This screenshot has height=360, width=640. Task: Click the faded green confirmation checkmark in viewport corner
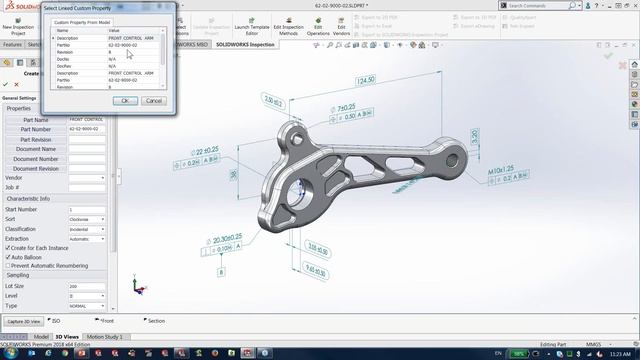click(x=608, y=56)
